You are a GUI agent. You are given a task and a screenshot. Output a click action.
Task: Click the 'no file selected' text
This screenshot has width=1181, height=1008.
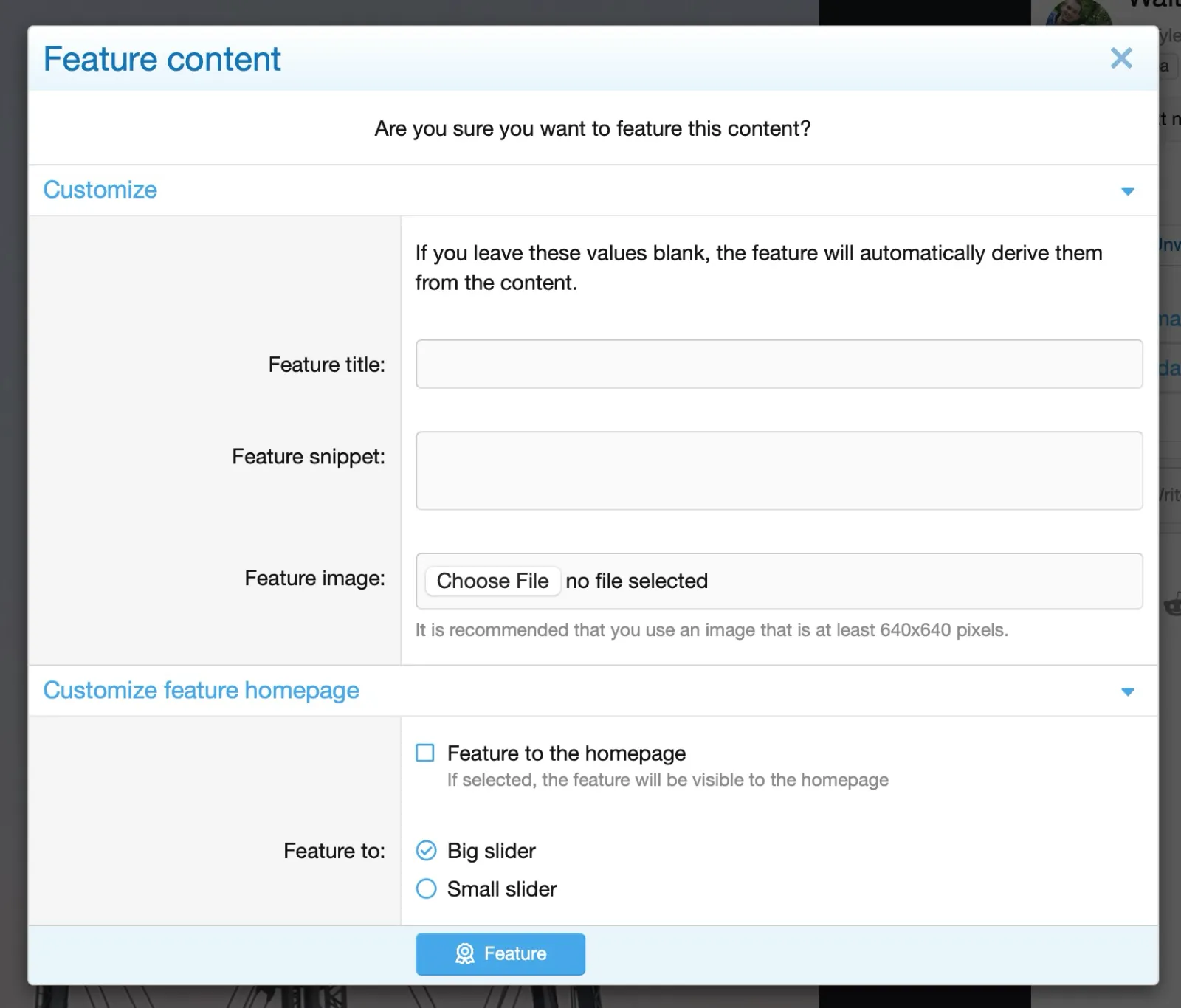pos(636,581)
